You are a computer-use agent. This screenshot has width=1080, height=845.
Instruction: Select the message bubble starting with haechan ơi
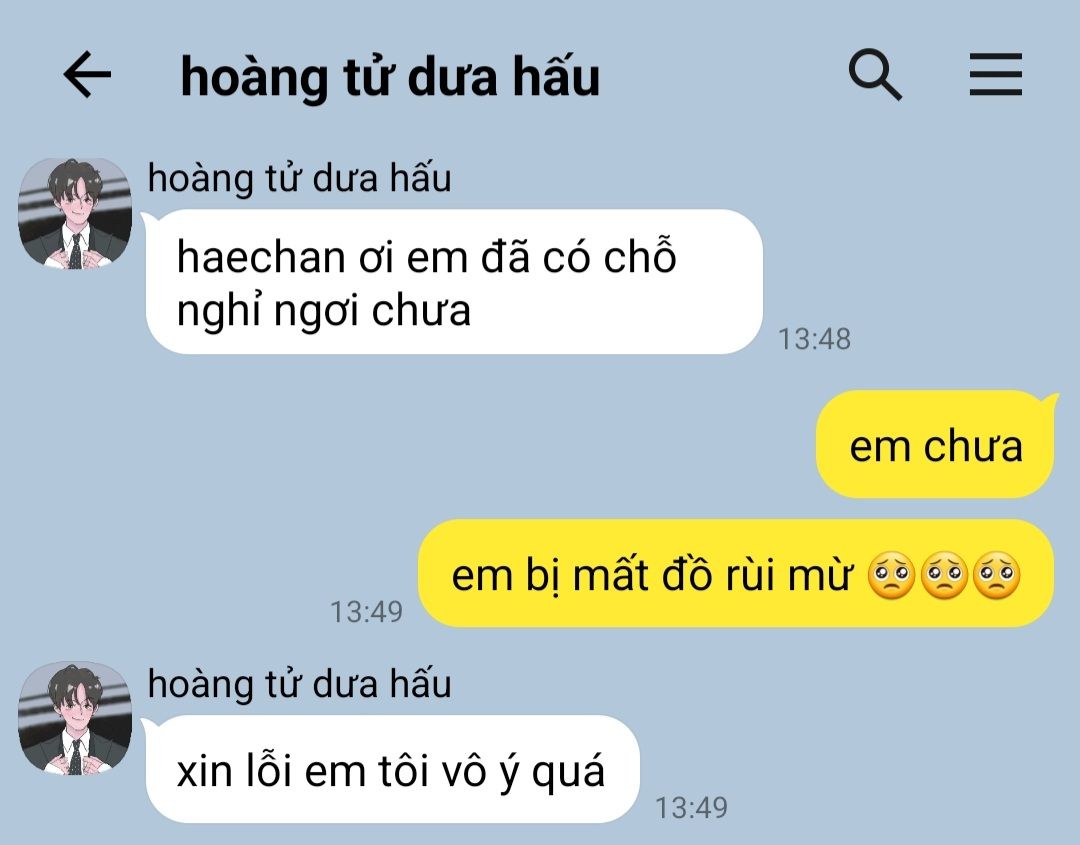click(454, 282)
